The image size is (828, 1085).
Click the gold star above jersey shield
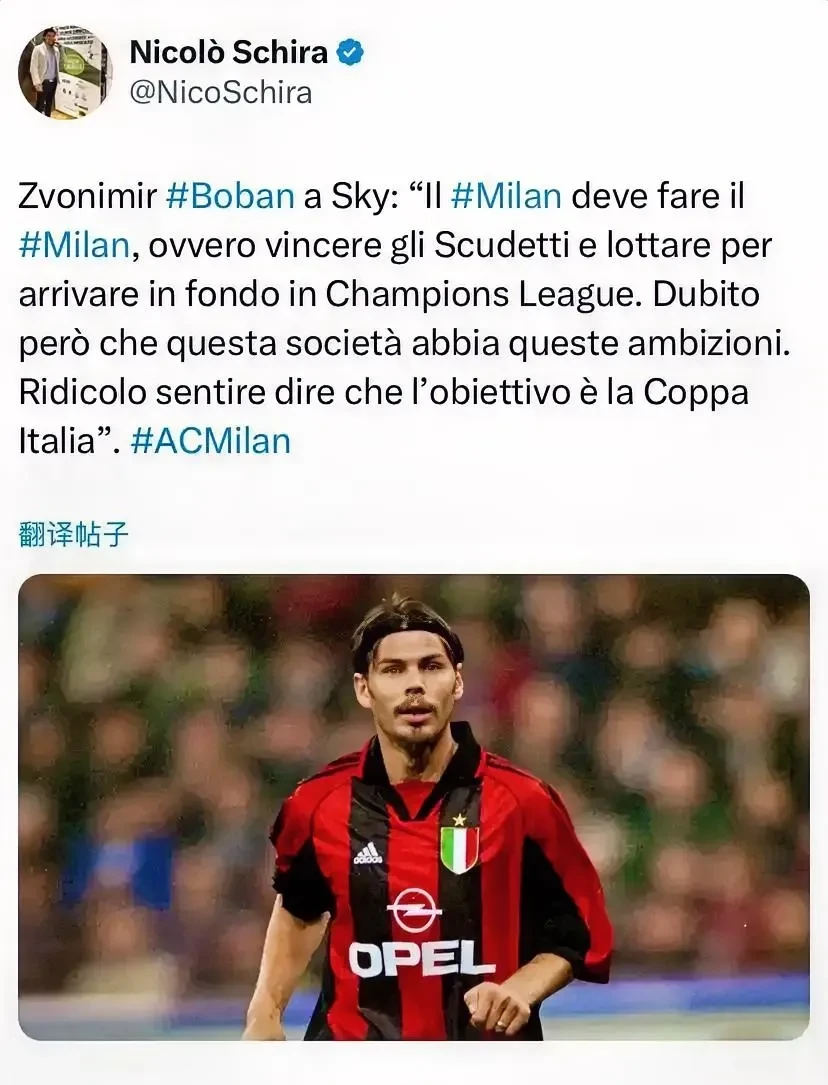459,819
